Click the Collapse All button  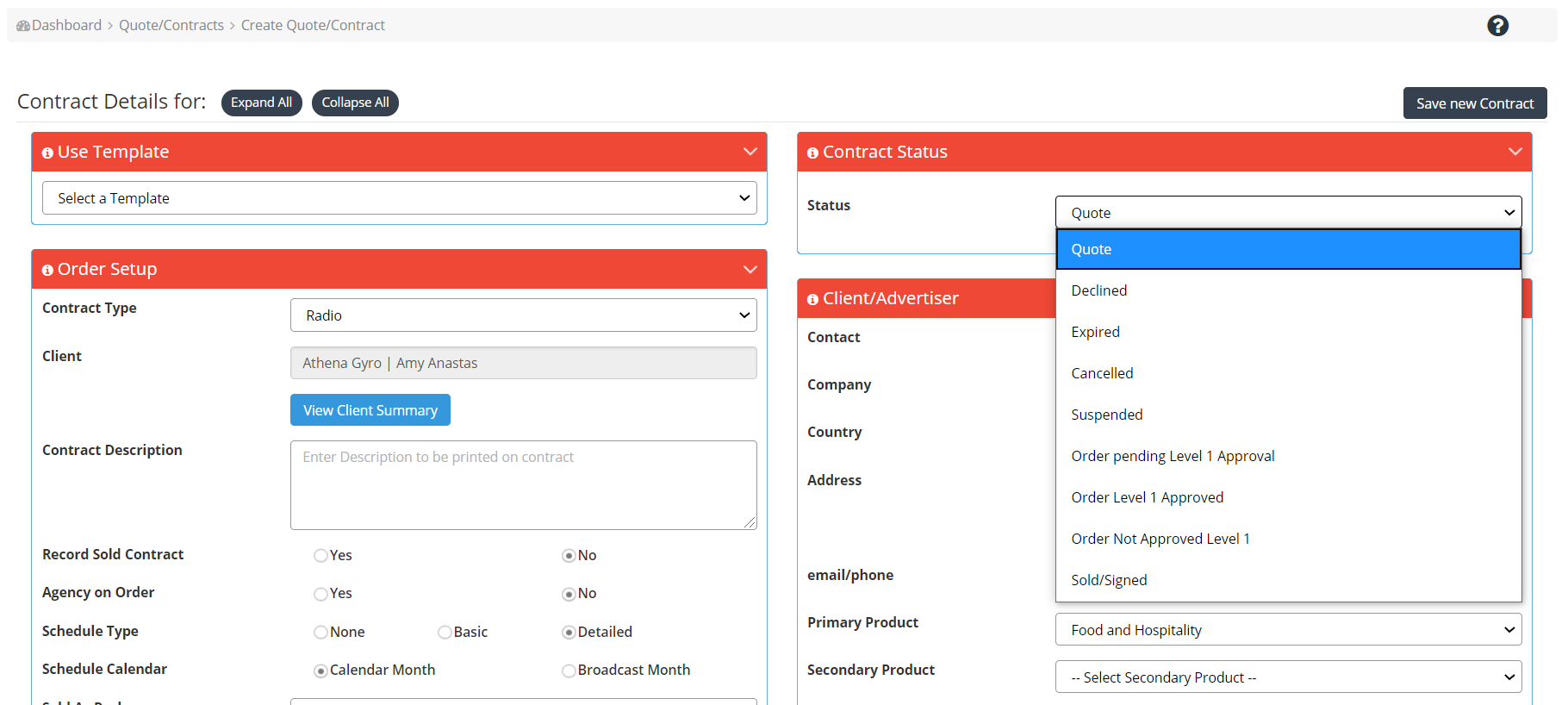tap(355, 103)
